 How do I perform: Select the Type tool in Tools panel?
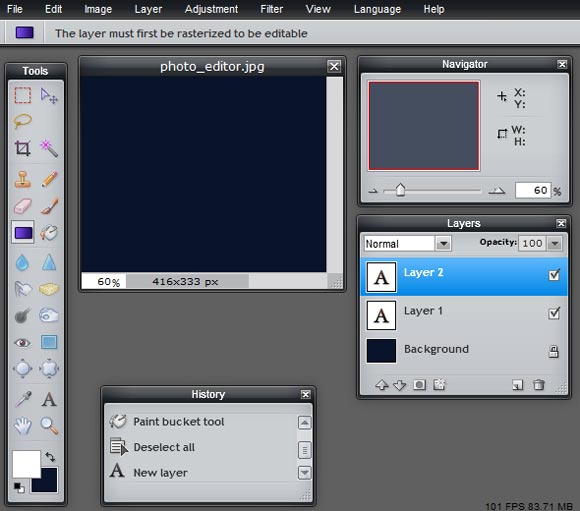[49, 400]
